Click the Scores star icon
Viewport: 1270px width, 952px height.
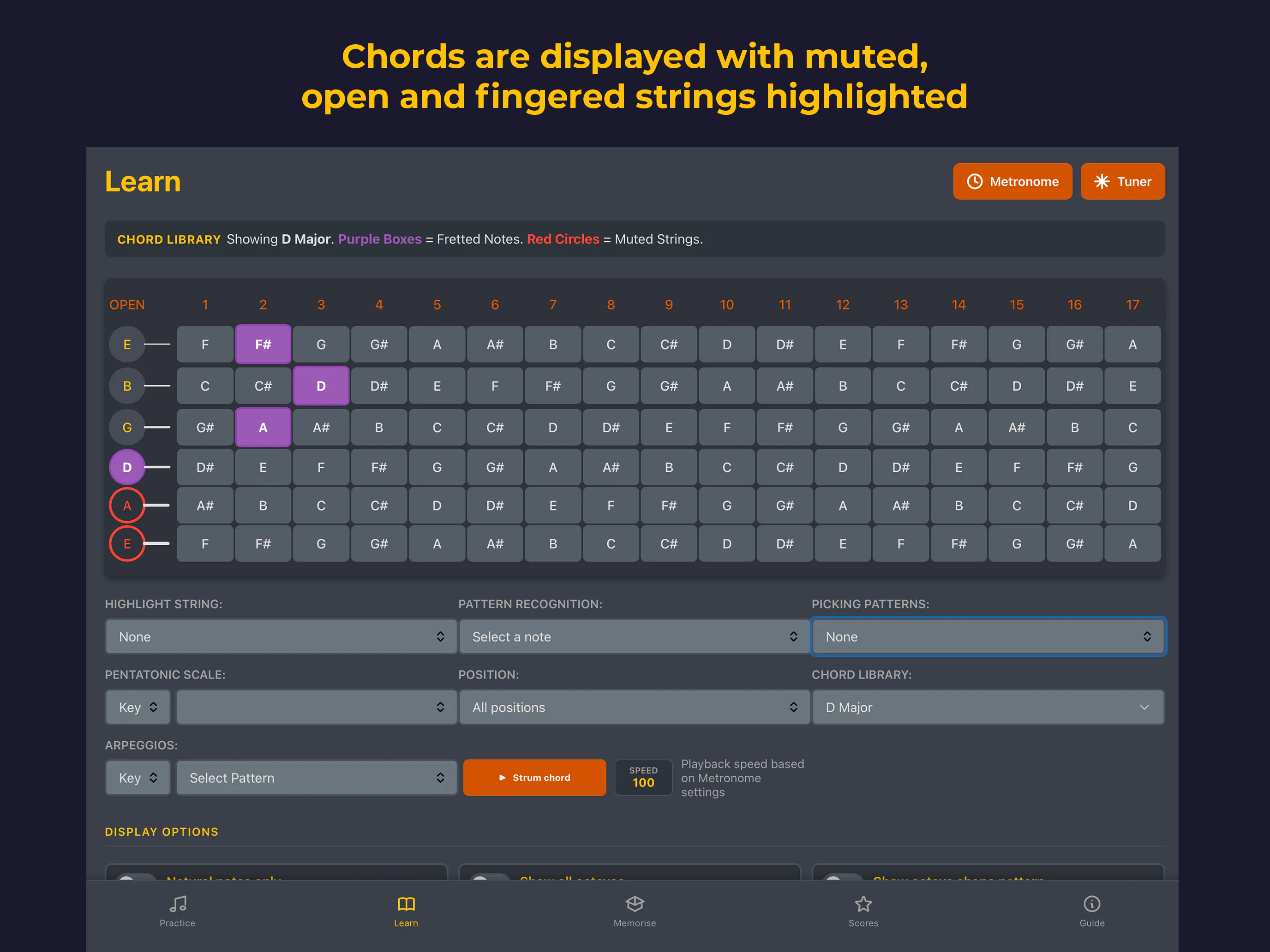pos(863,904)
